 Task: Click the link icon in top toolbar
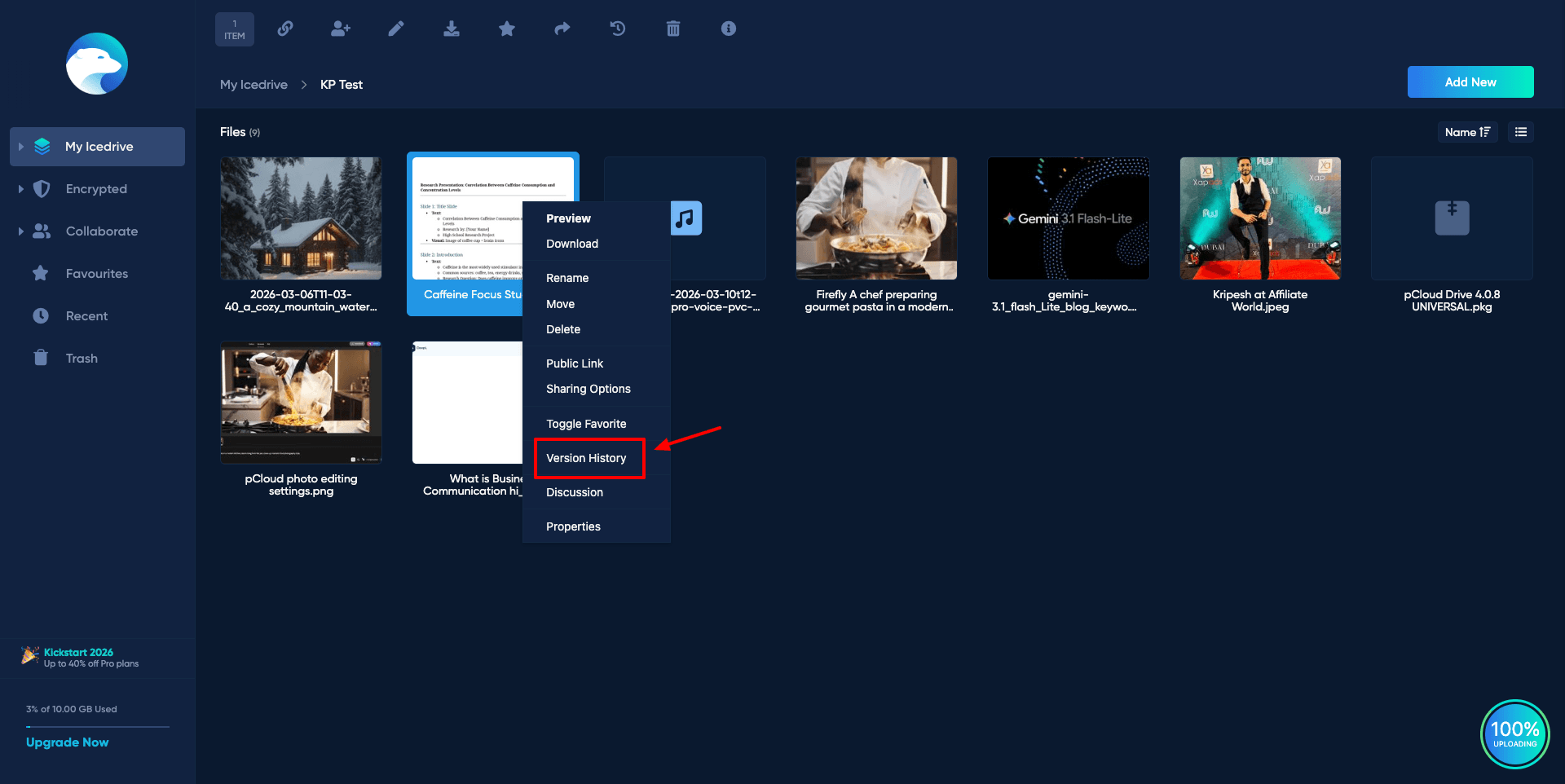(x=285, y=29)
